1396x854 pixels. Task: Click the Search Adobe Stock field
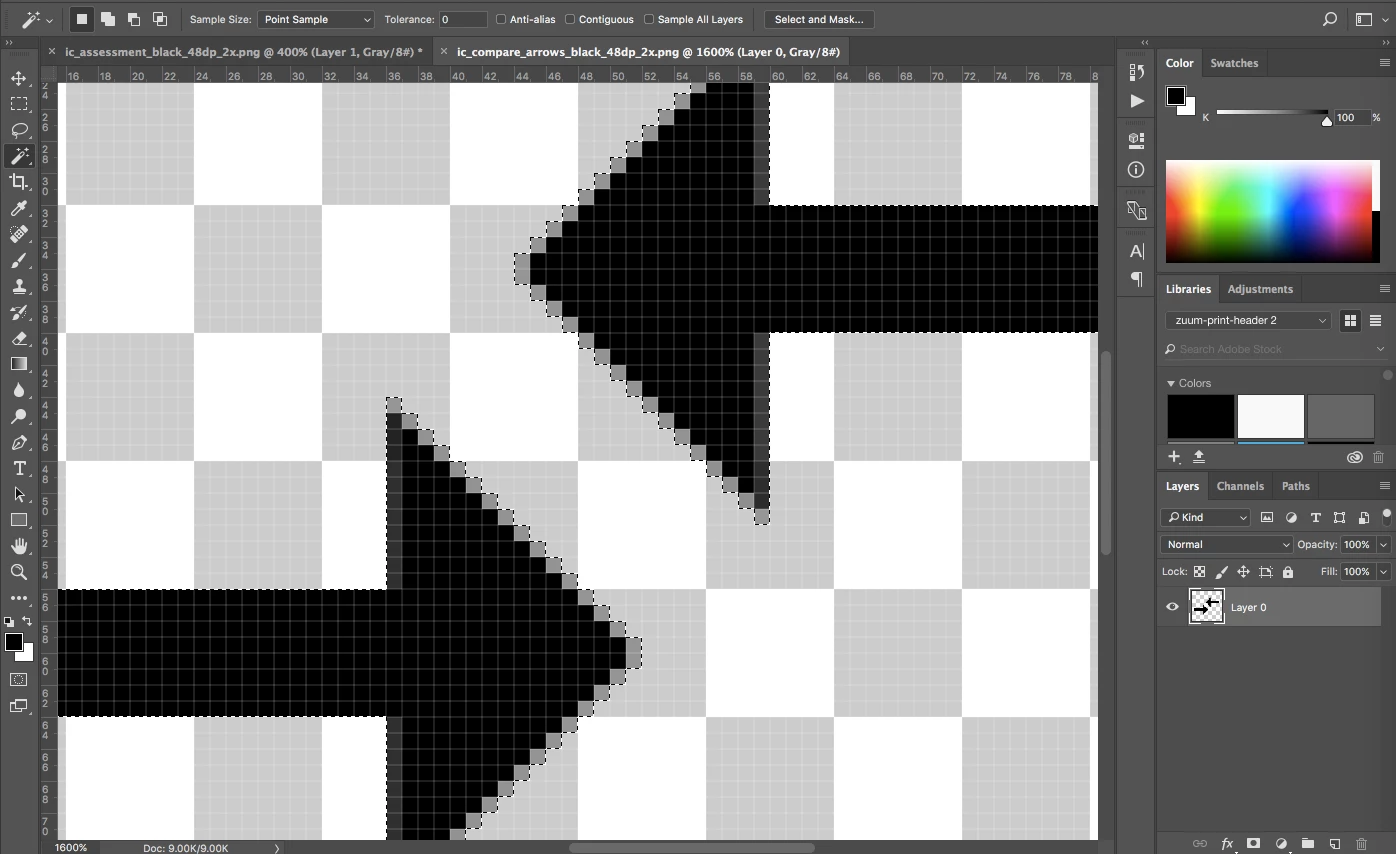coord(1277,349)
